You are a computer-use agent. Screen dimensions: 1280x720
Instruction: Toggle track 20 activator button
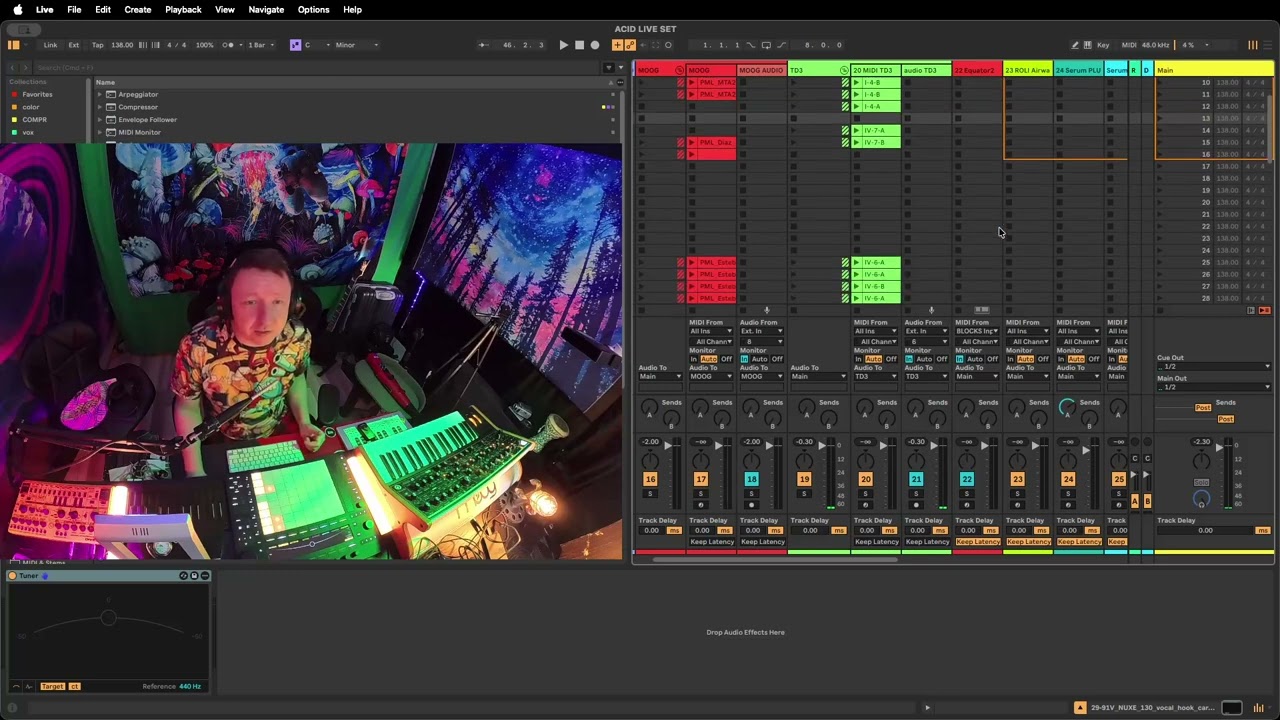(865, 480)
